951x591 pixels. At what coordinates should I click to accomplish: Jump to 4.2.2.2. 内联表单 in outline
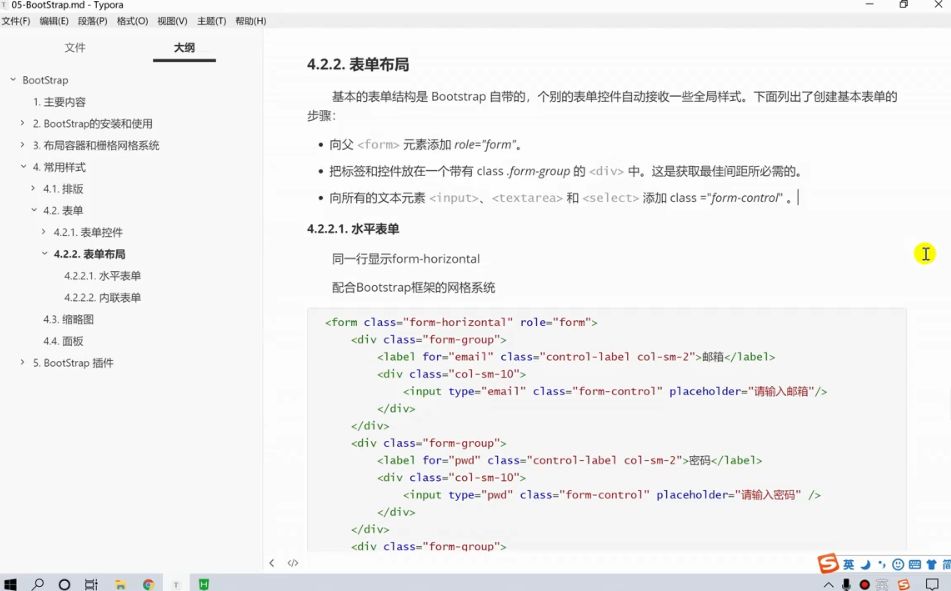coord(102,298)
